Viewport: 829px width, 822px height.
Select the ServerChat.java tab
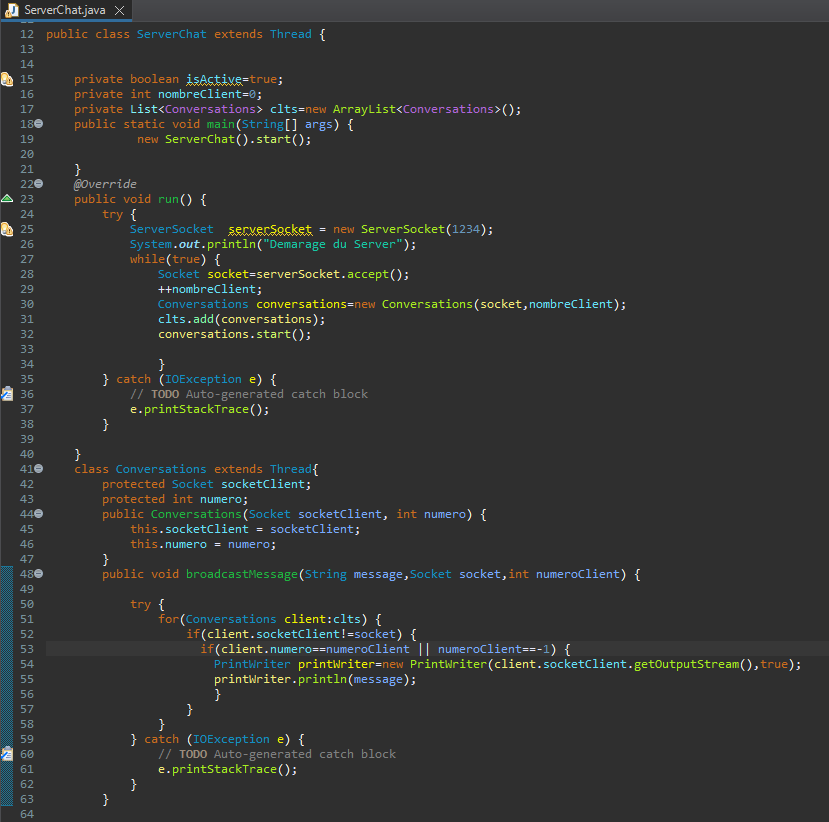(x=64, y=10)
